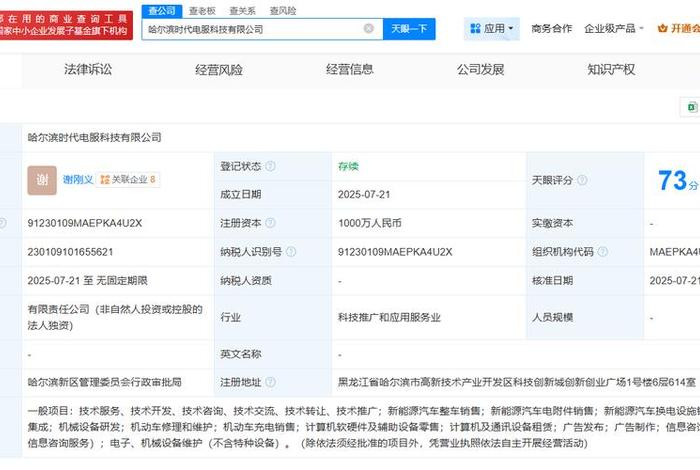Open legal representative 谢刚义 link
The width and height of the screenshot is (700, 470).
[78, 180]
